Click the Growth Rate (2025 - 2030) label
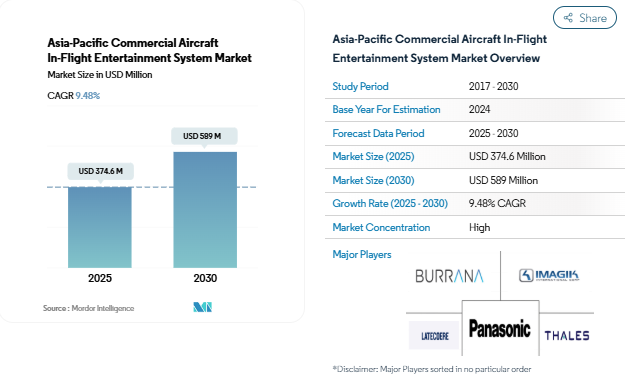Screen dimensions: 630x385 coord(390,203)
